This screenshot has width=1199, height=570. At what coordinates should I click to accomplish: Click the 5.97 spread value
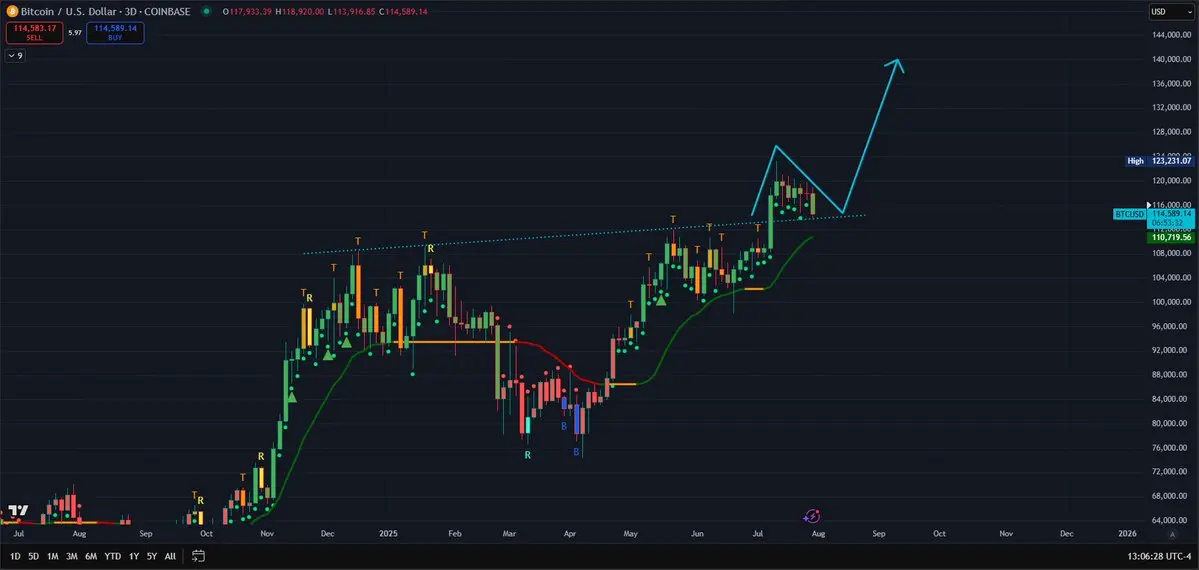click(74, 33)
